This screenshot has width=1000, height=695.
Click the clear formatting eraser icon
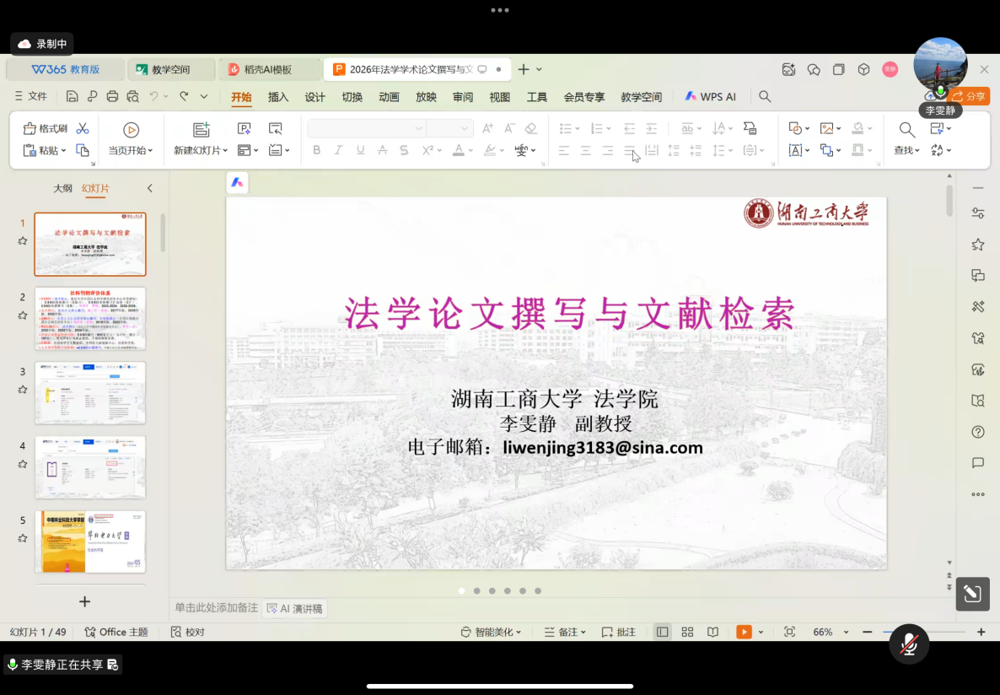[x=531, y=128]
